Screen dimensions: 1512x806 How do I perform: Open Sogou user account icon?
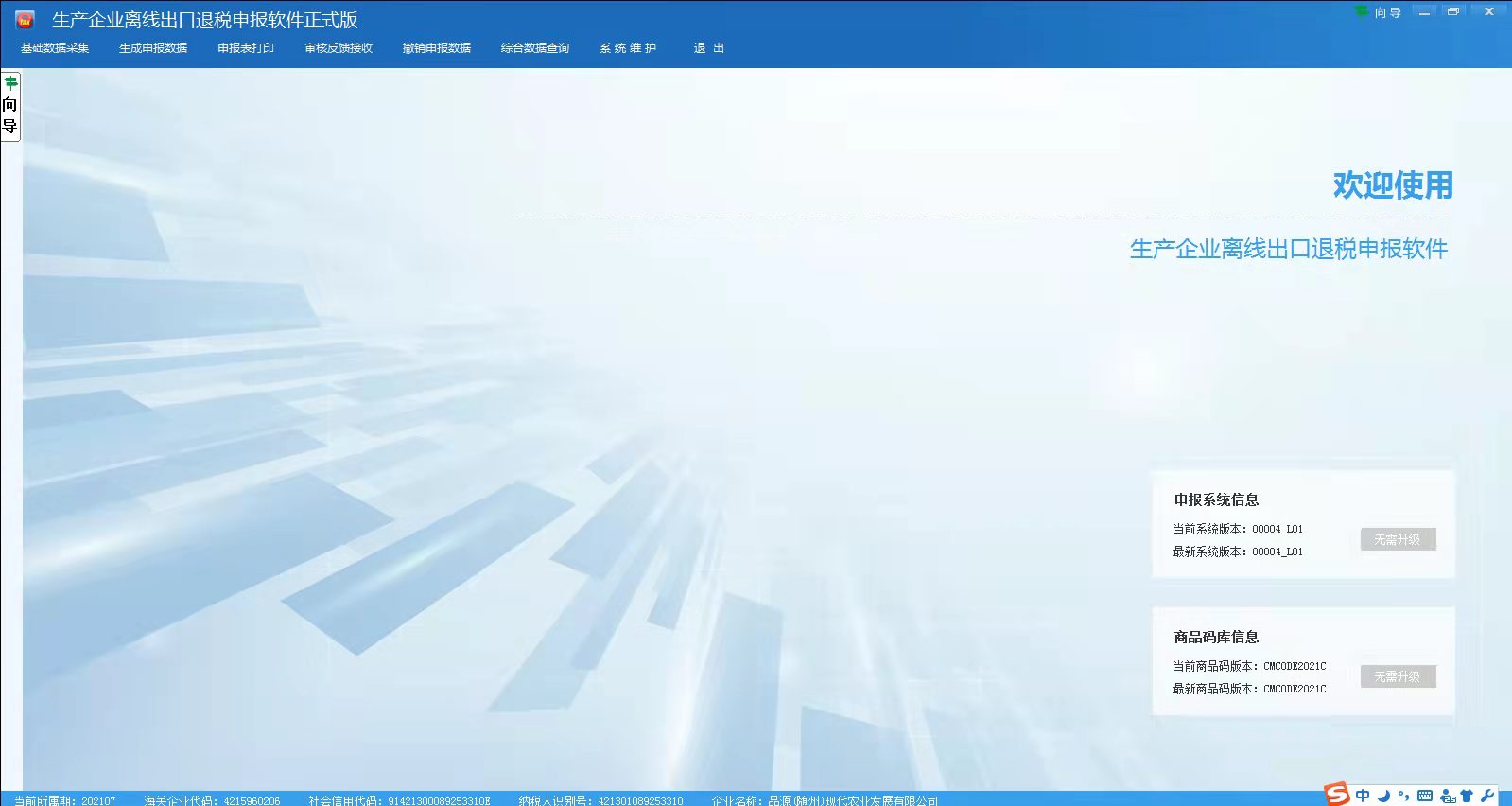[1447, 796]
